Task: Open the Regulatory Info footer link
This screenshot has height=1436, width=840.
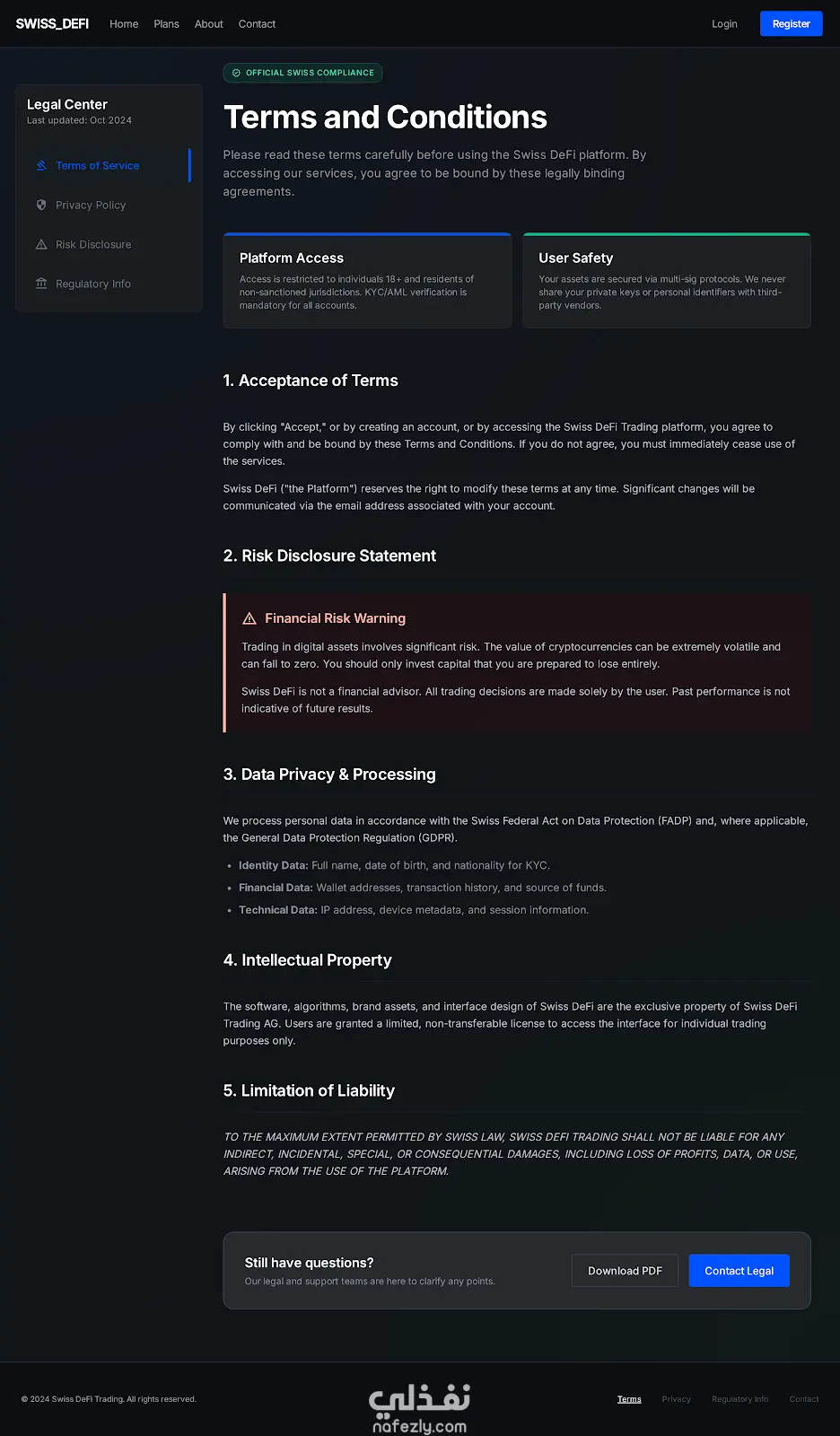Action: pos(740,1399)
